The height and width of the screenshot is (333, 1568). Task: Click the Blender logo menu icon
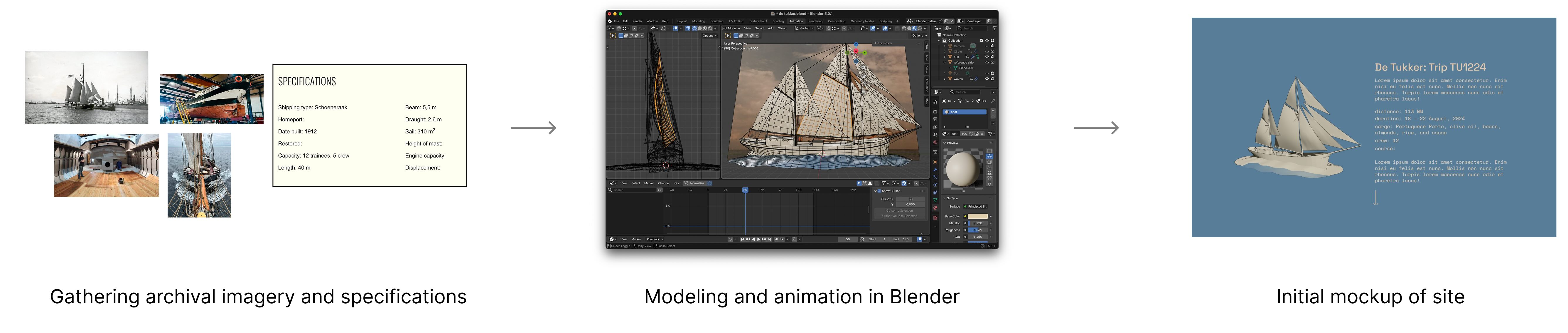(x=610, y=21)
